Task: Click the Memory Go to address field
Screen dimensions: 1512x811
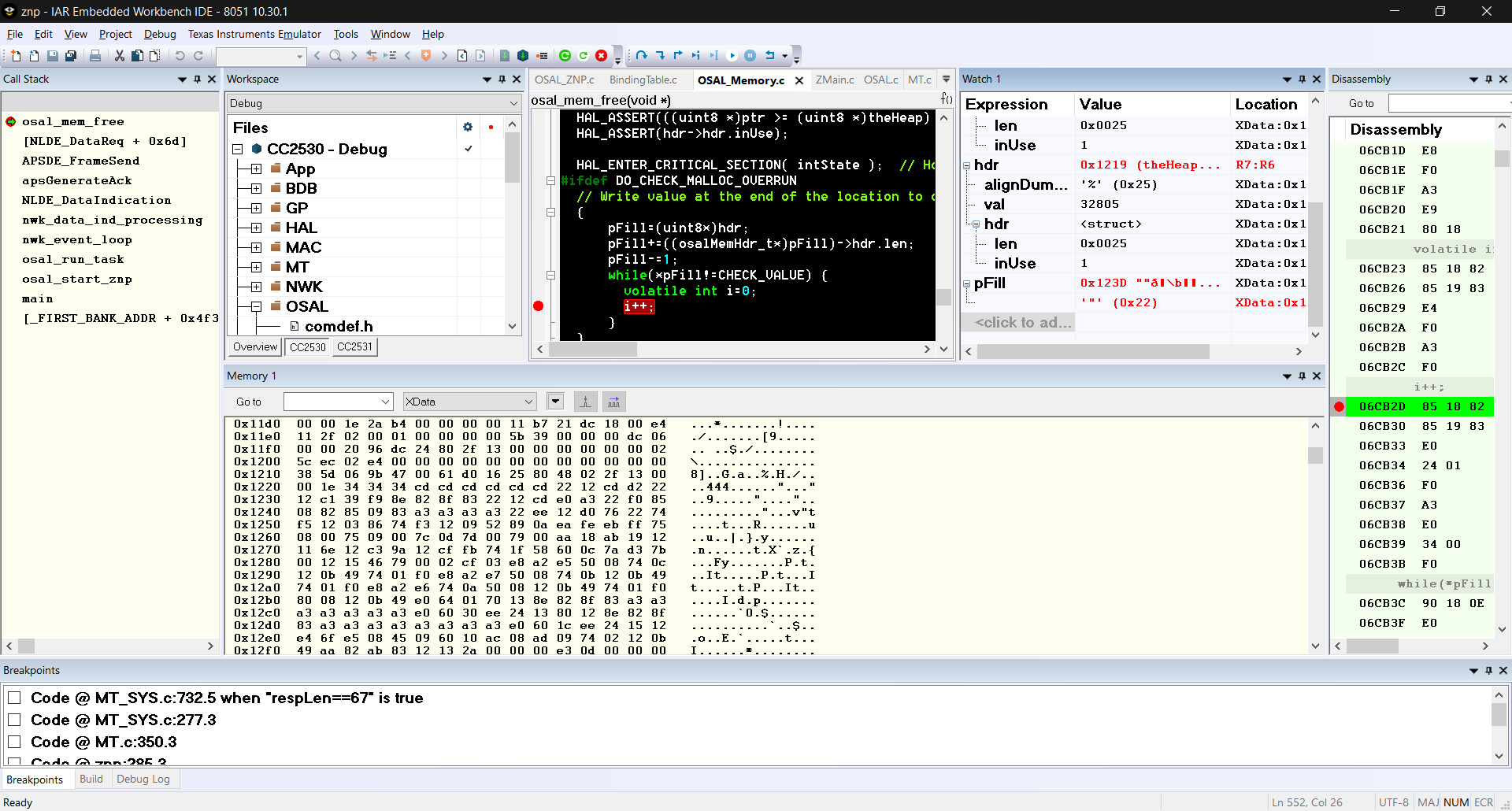Action: (x=338, y=402)
